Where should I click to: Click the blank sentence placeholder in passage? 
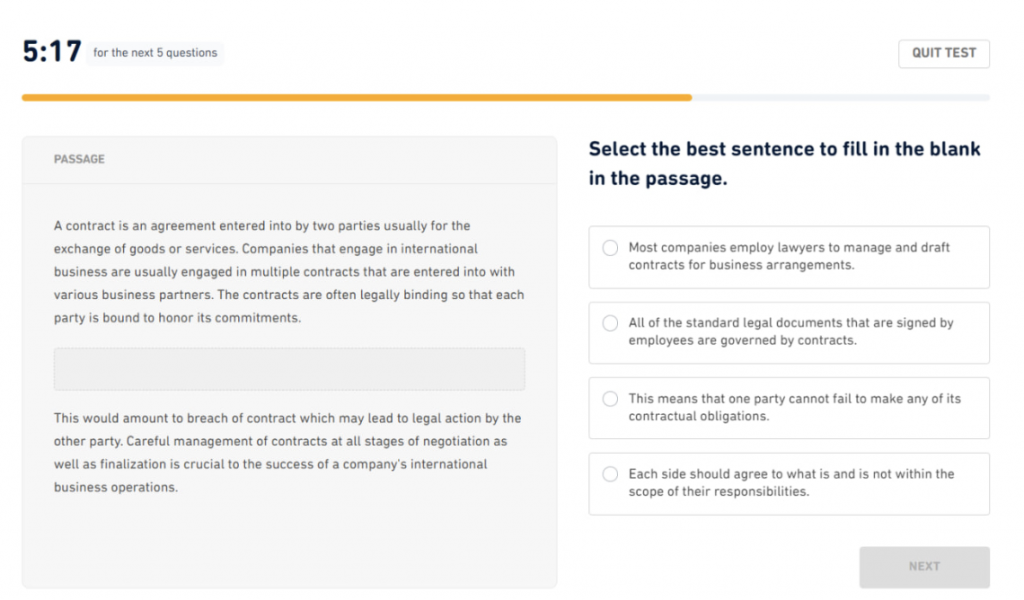pyautogui.click(x=289, y=369)
